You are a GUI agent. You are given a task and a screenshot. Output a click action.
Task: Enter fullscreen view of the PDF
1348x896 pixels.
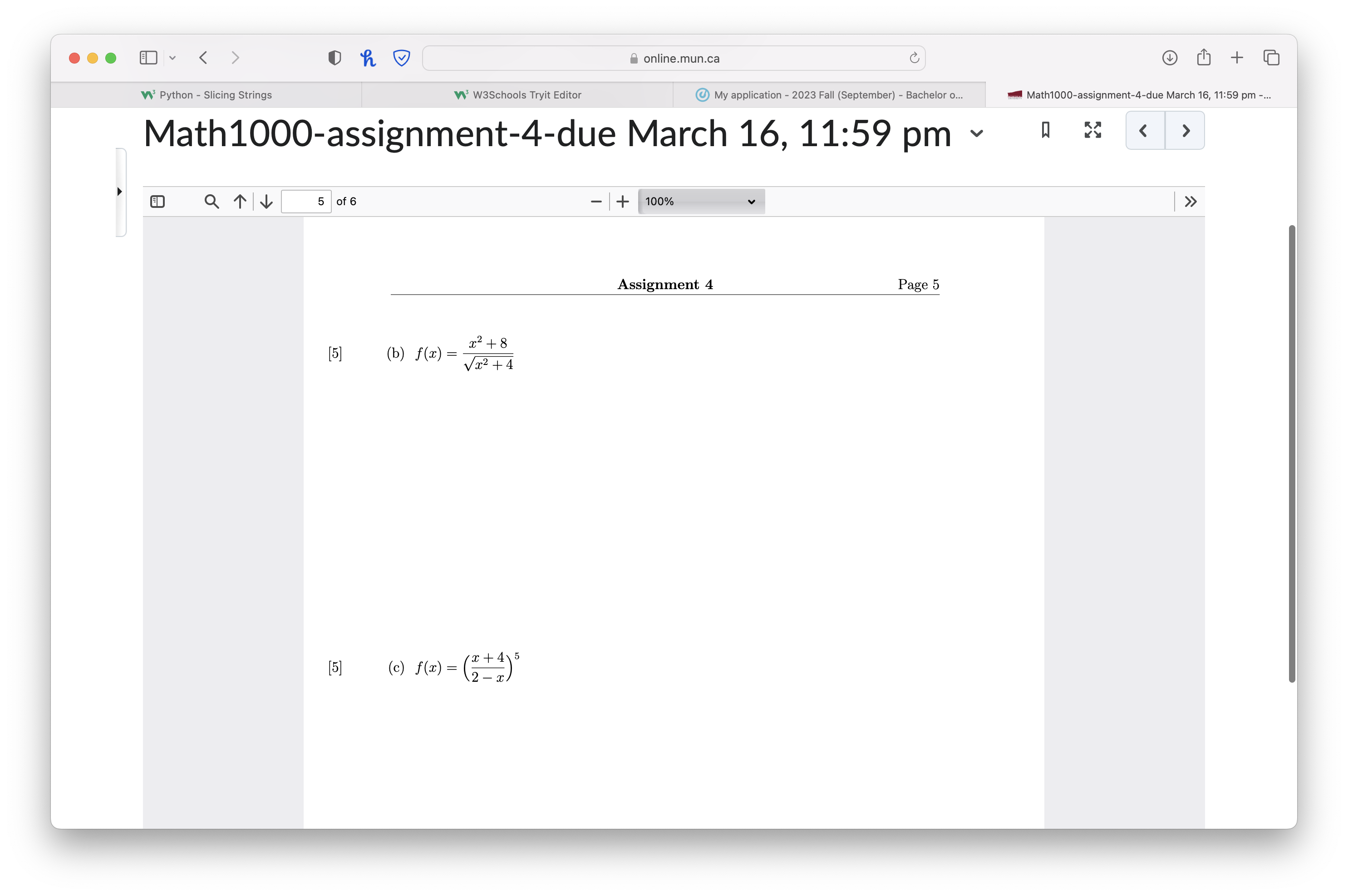(1092, 130)
